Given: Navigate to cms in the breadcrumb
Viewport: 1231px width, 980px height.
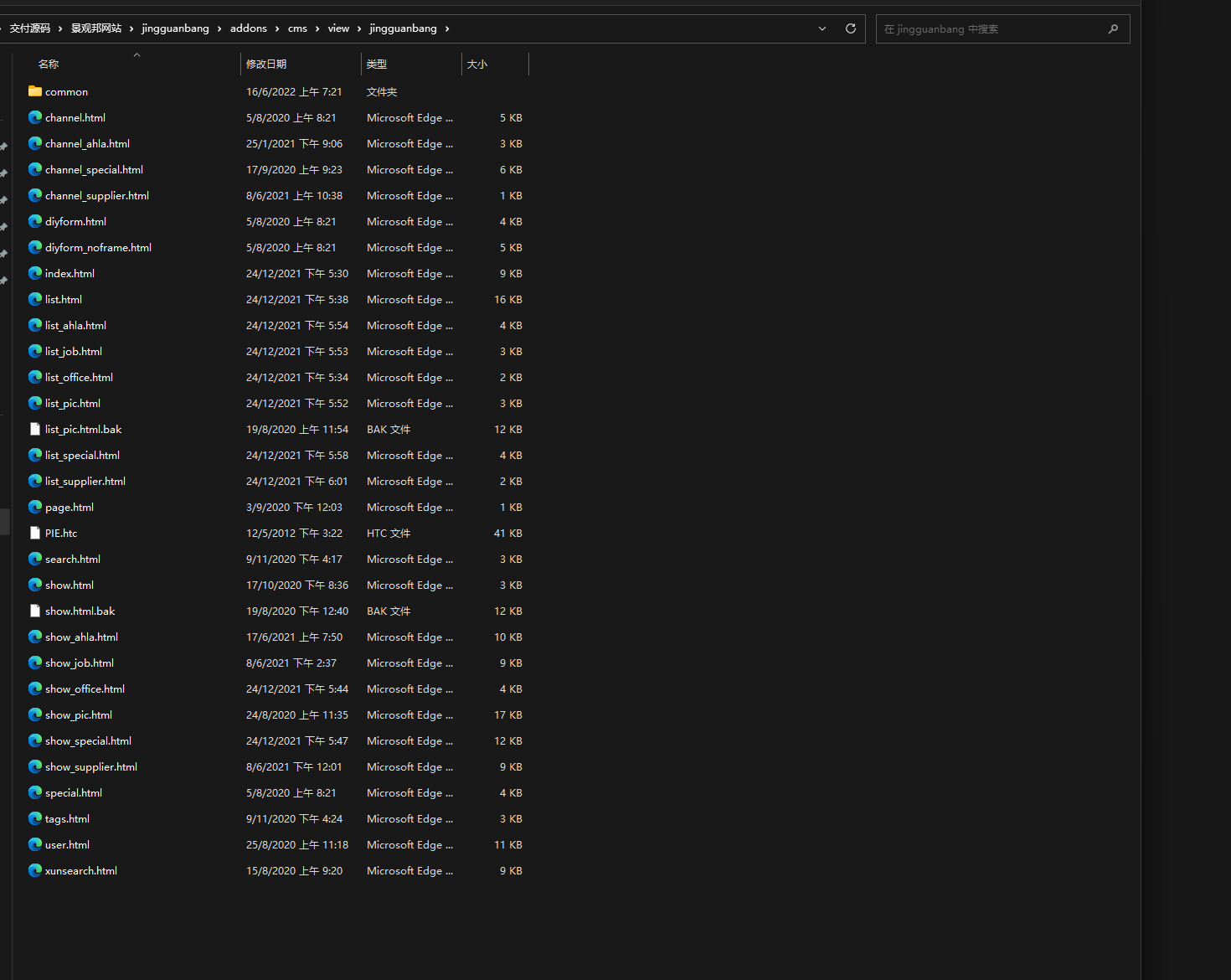Looking at the screenshot, I should point(297,28).
